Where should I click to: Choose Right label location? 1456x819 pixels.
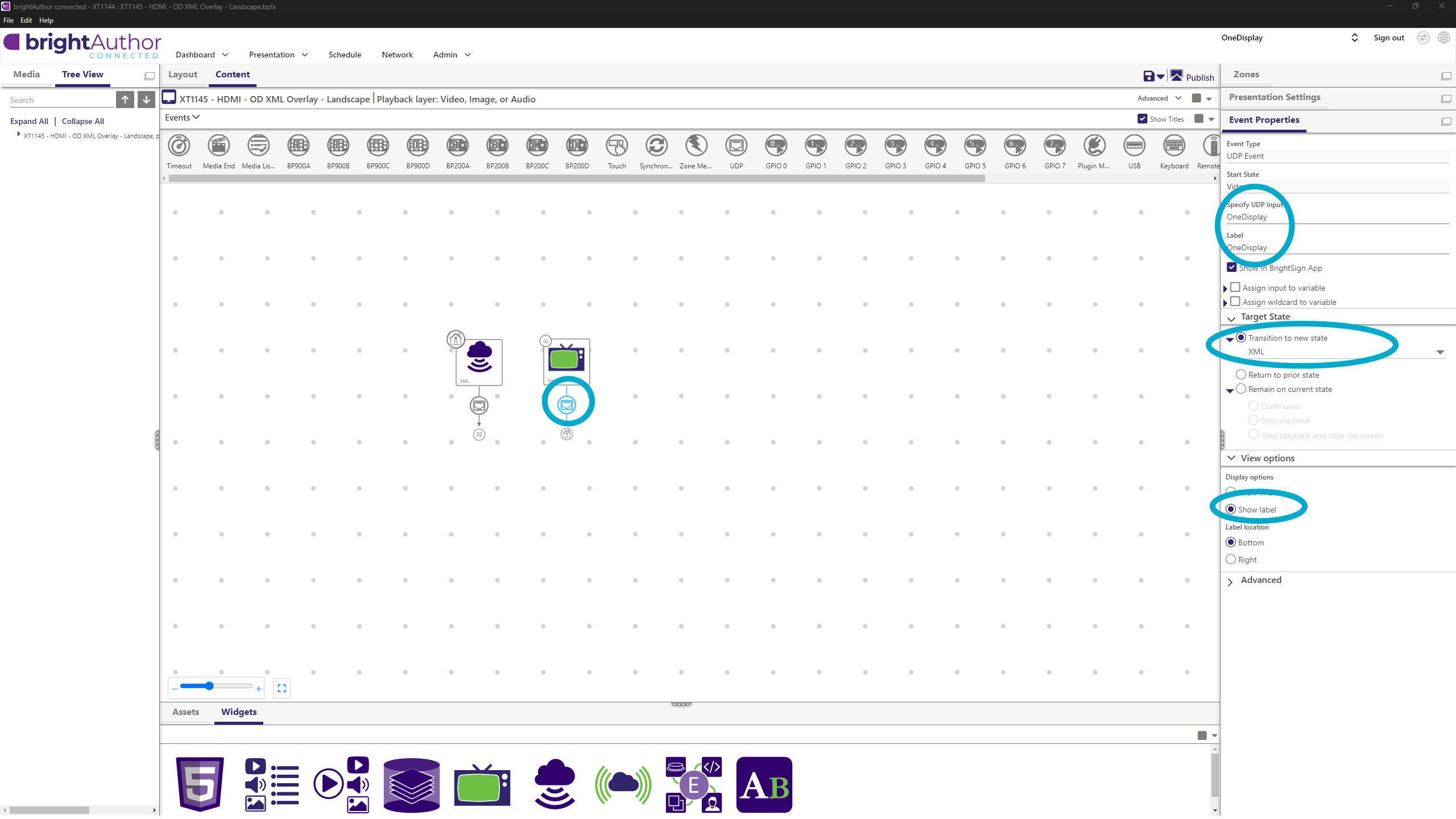[x=1231, y=560]
